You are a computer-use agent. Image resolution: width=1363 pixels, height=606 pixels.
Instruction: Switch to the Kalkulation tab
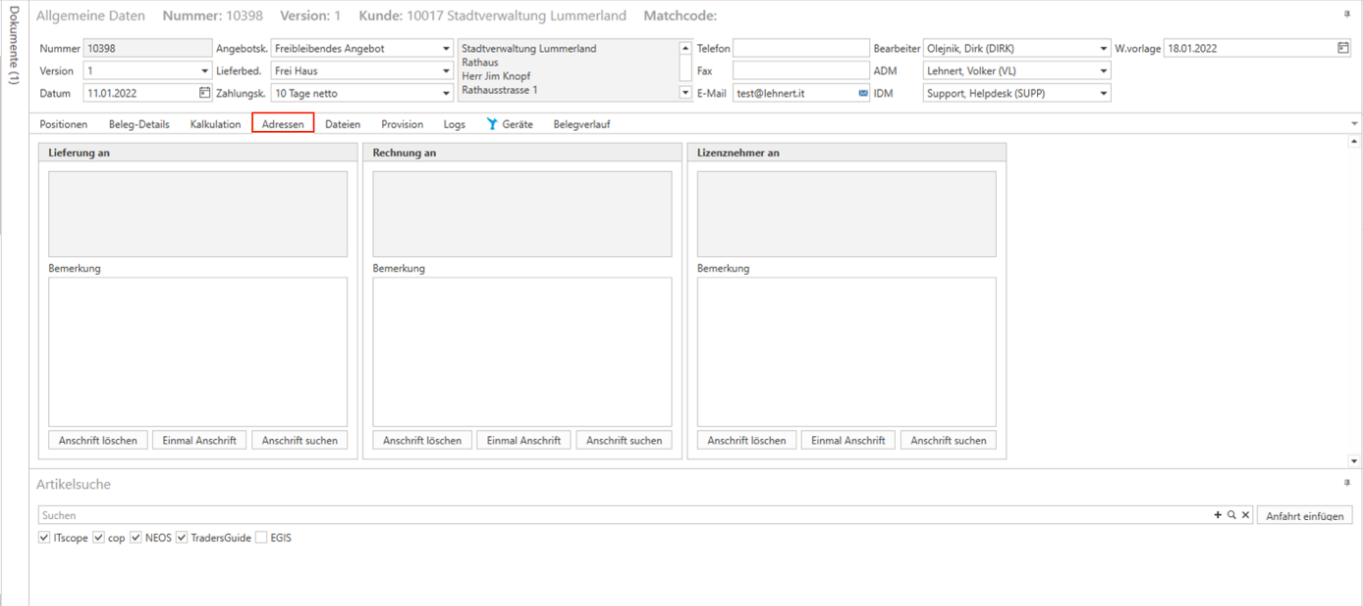point(215,124)
